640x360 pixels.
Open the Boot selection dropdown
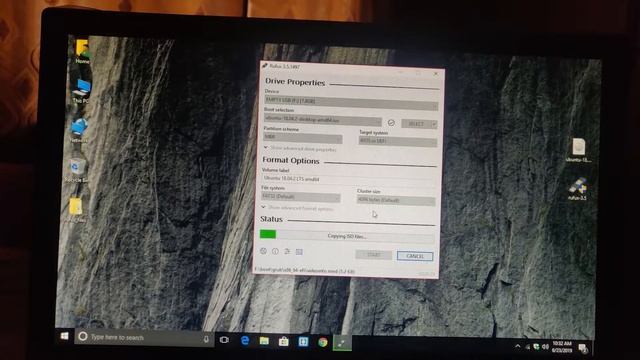coord(322,120)
